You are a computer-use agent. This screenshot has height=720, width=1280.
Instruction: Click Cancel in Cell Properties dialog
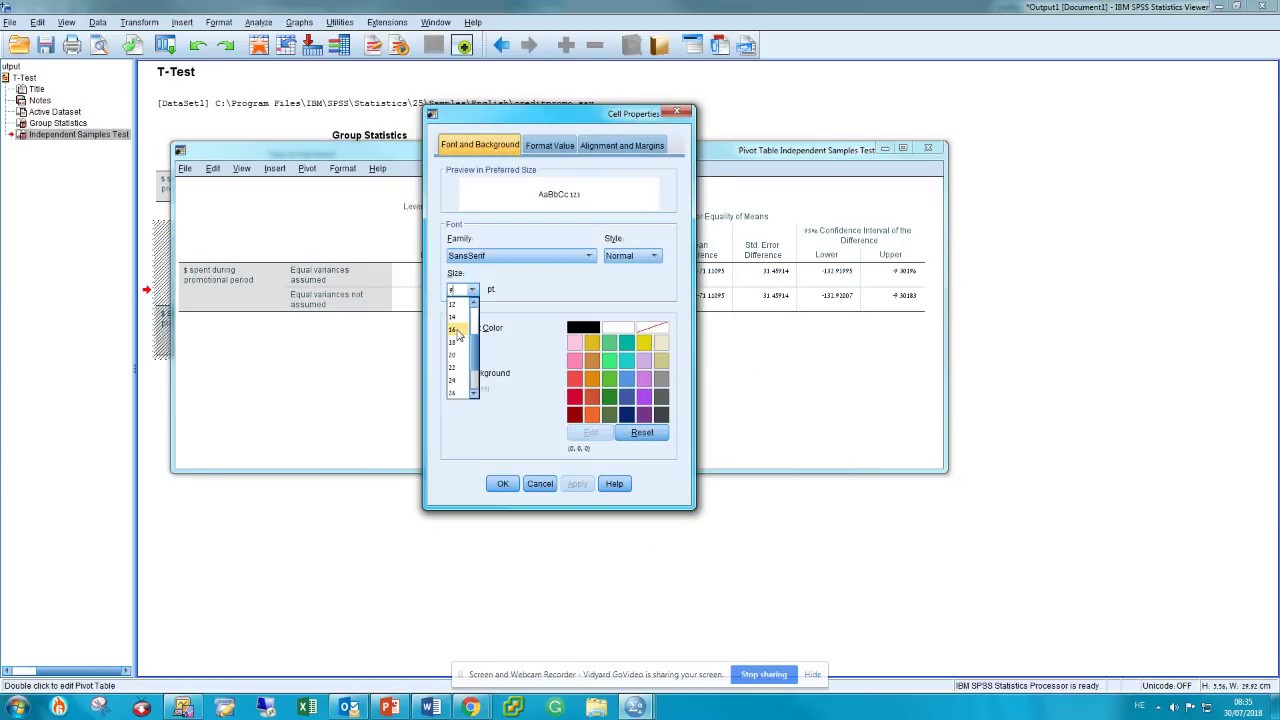point(540,484)
